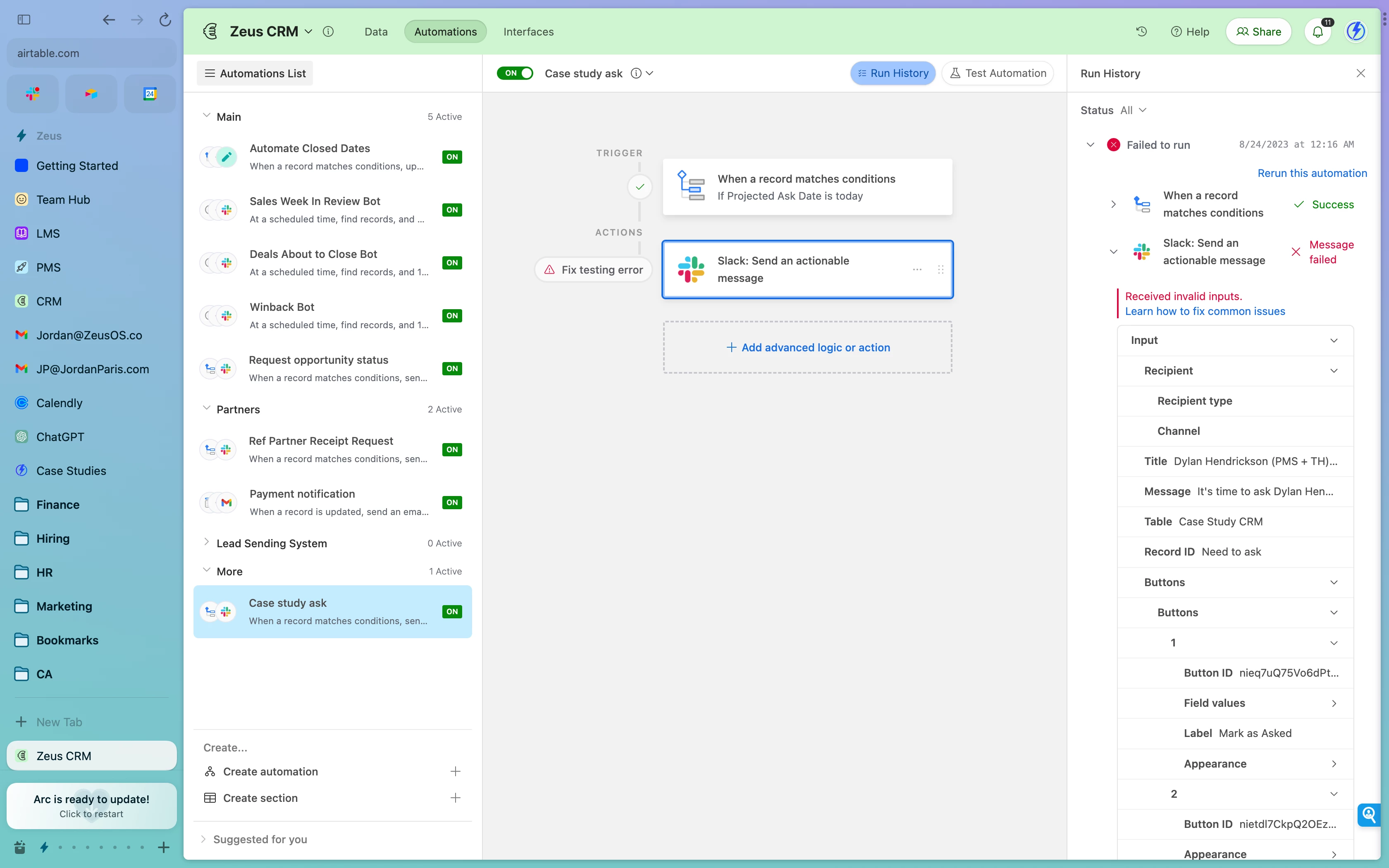Collapse the Input section in Run History

click(1333, 341)
